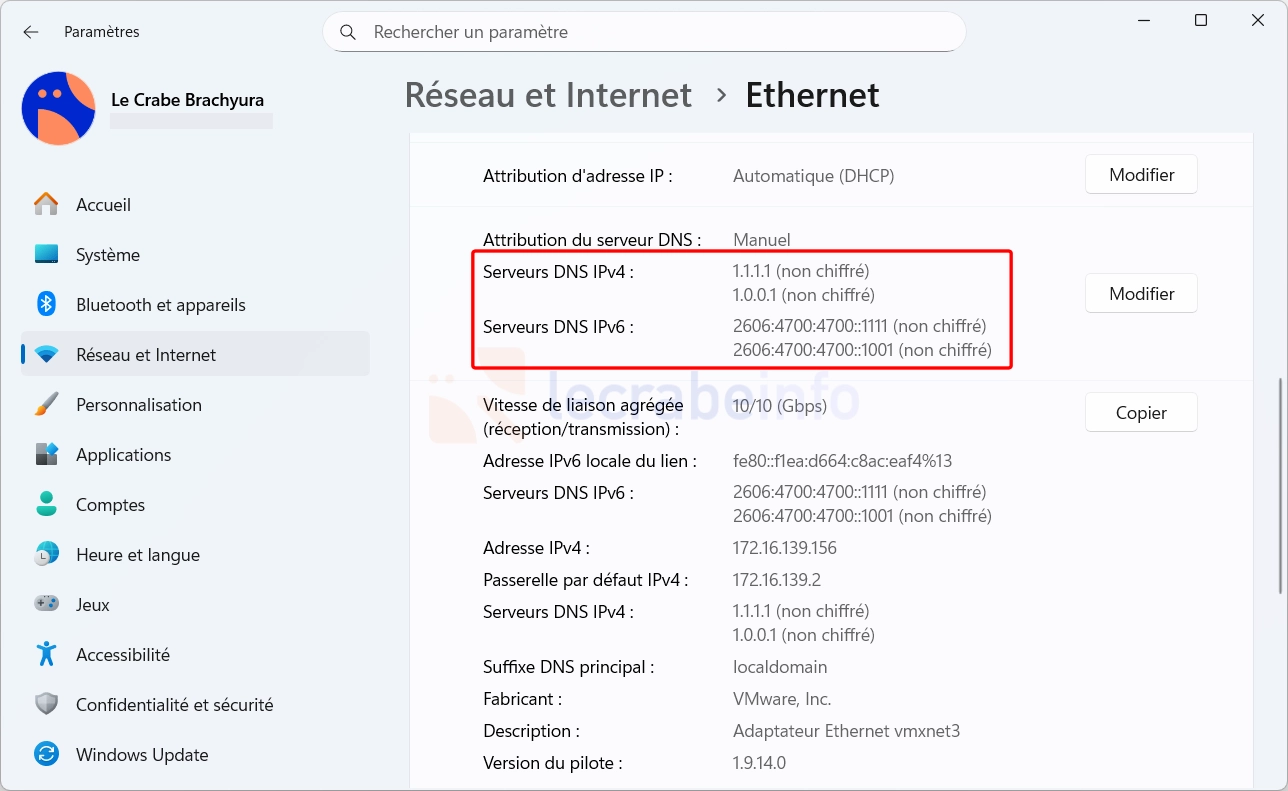Click the back arrow icon
Screen dimensions: 1288x791
[x=31, y=32]
